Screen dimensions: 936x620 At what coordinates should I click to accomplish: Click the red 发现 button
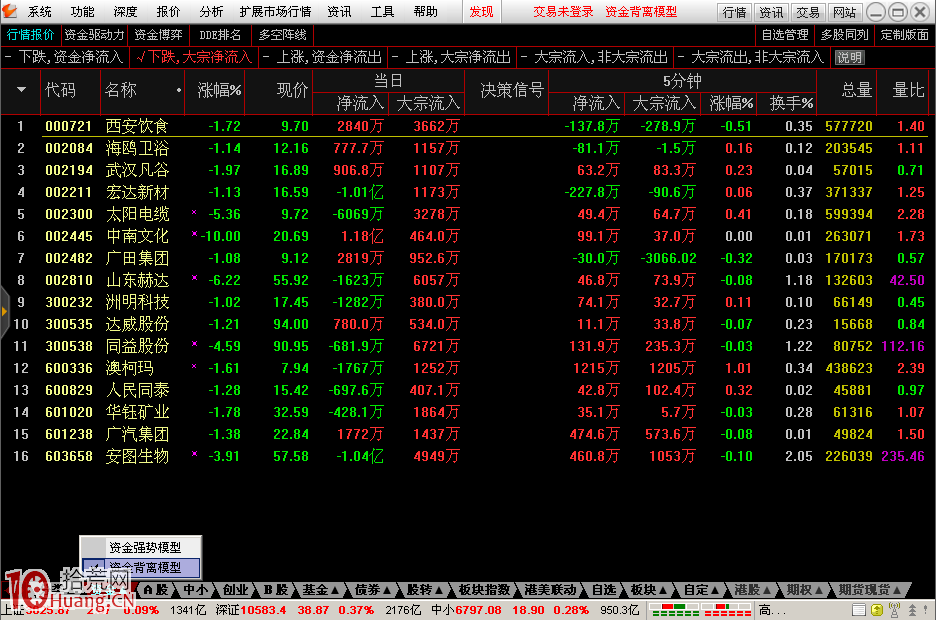pyautogui.click(x=481, y=11)
